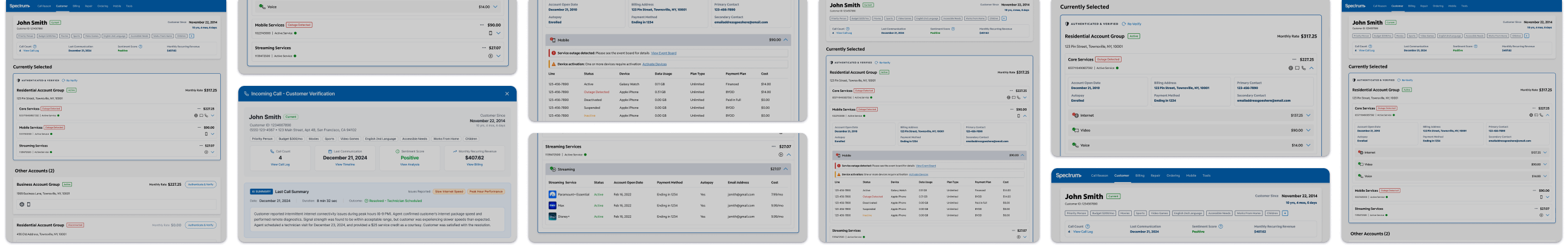1568x245 pixels.
Task: Open the Billing tab in the enlarged Spectrum navbar
Action: click(x=1140, y=175)
